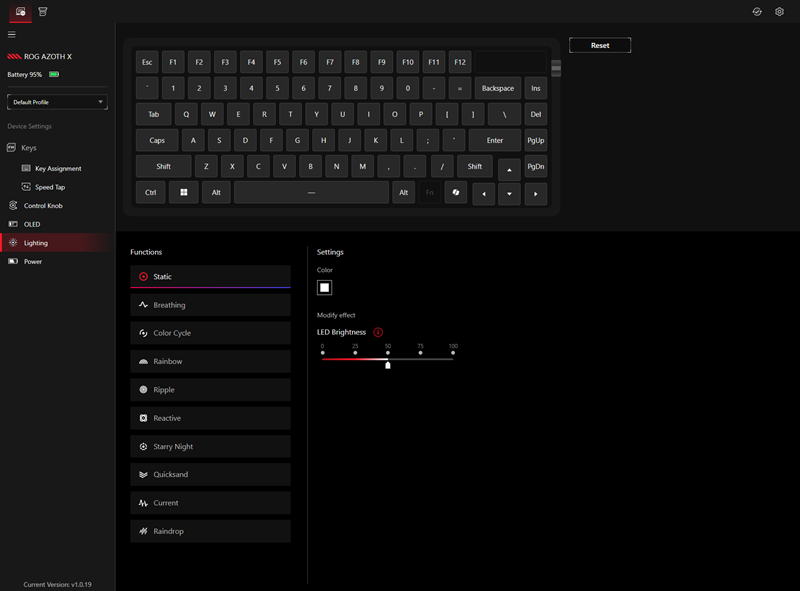The width and height of the screenshot is (800, 591).
Task: Choose the Starry Night lighting effect
Action: (x=210, y=447)
